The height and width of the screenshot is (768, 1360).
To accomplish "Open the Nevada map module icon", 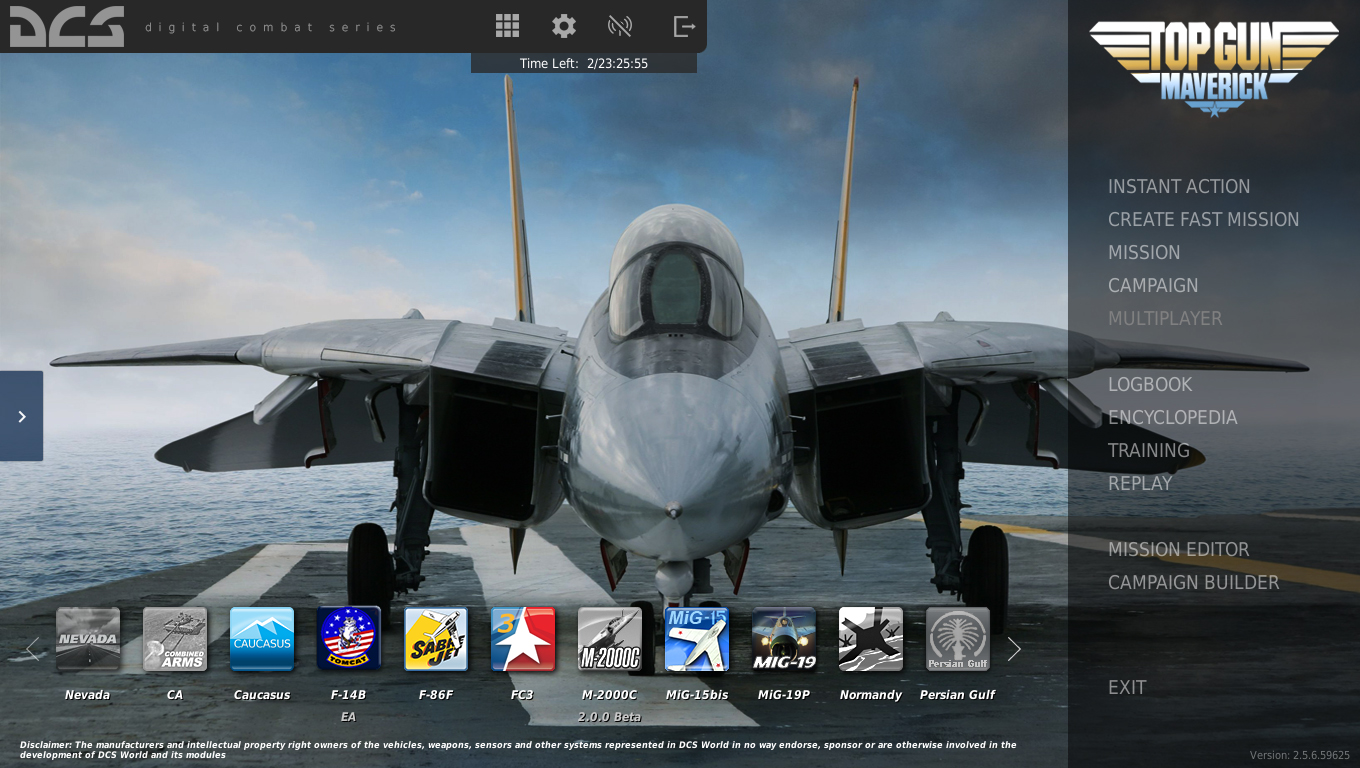I will pyautogui.click(x=88, y=639).
